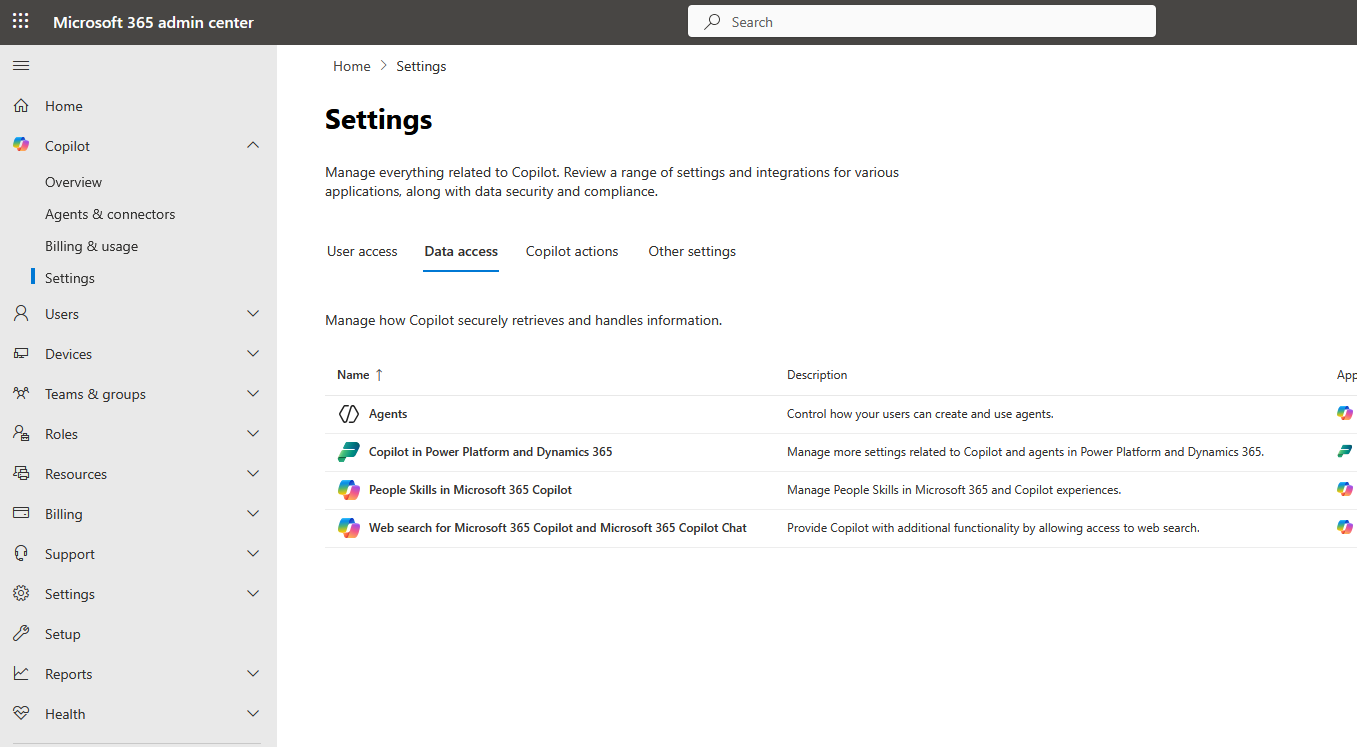The height and width of the screenshot is (747, 1357).
Task: Select the Copilot icon in the sidebar
Action: (x=20, y=145)
